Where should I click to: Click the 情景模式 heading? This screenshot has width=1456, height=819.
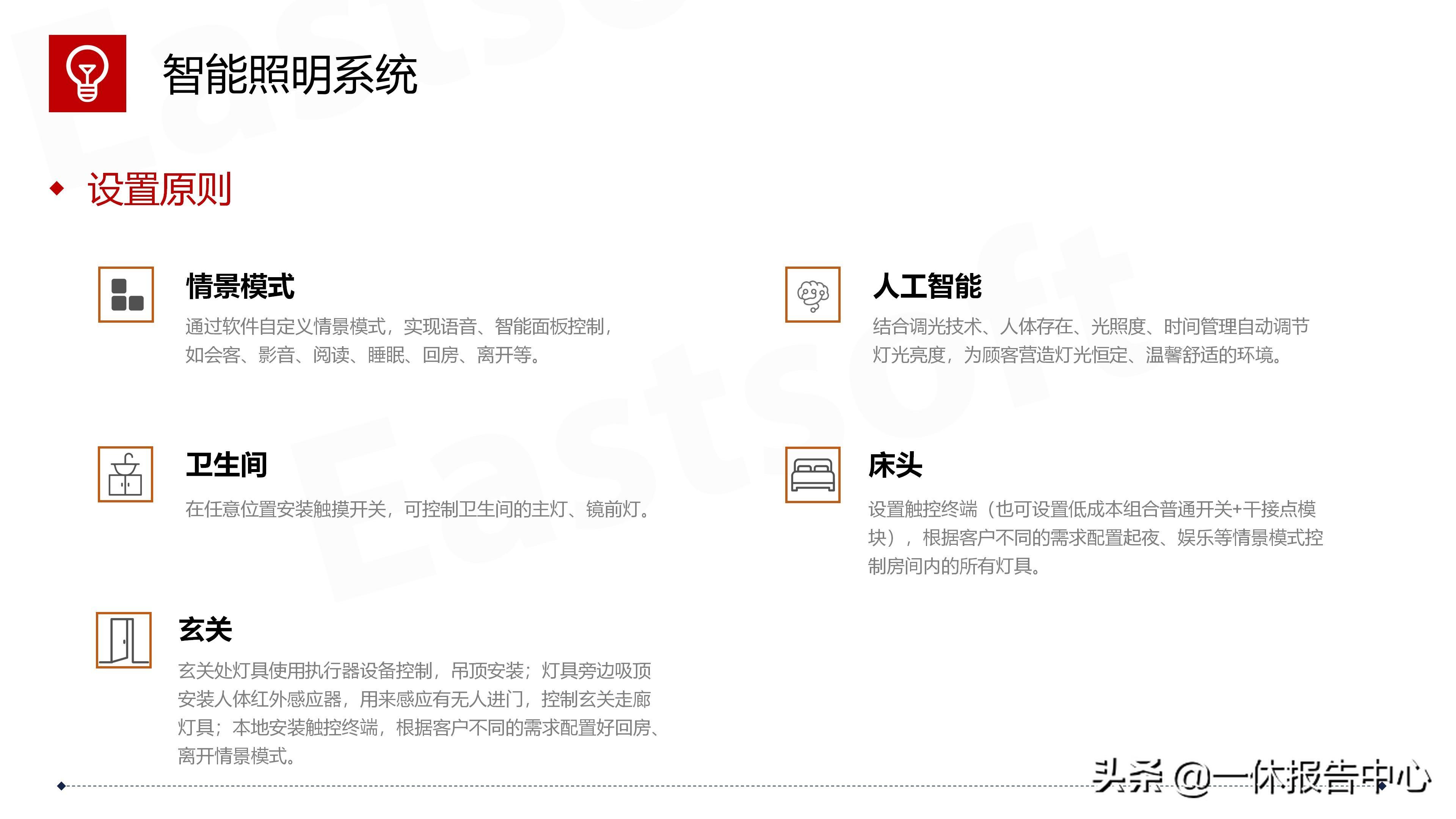[240, 286]
